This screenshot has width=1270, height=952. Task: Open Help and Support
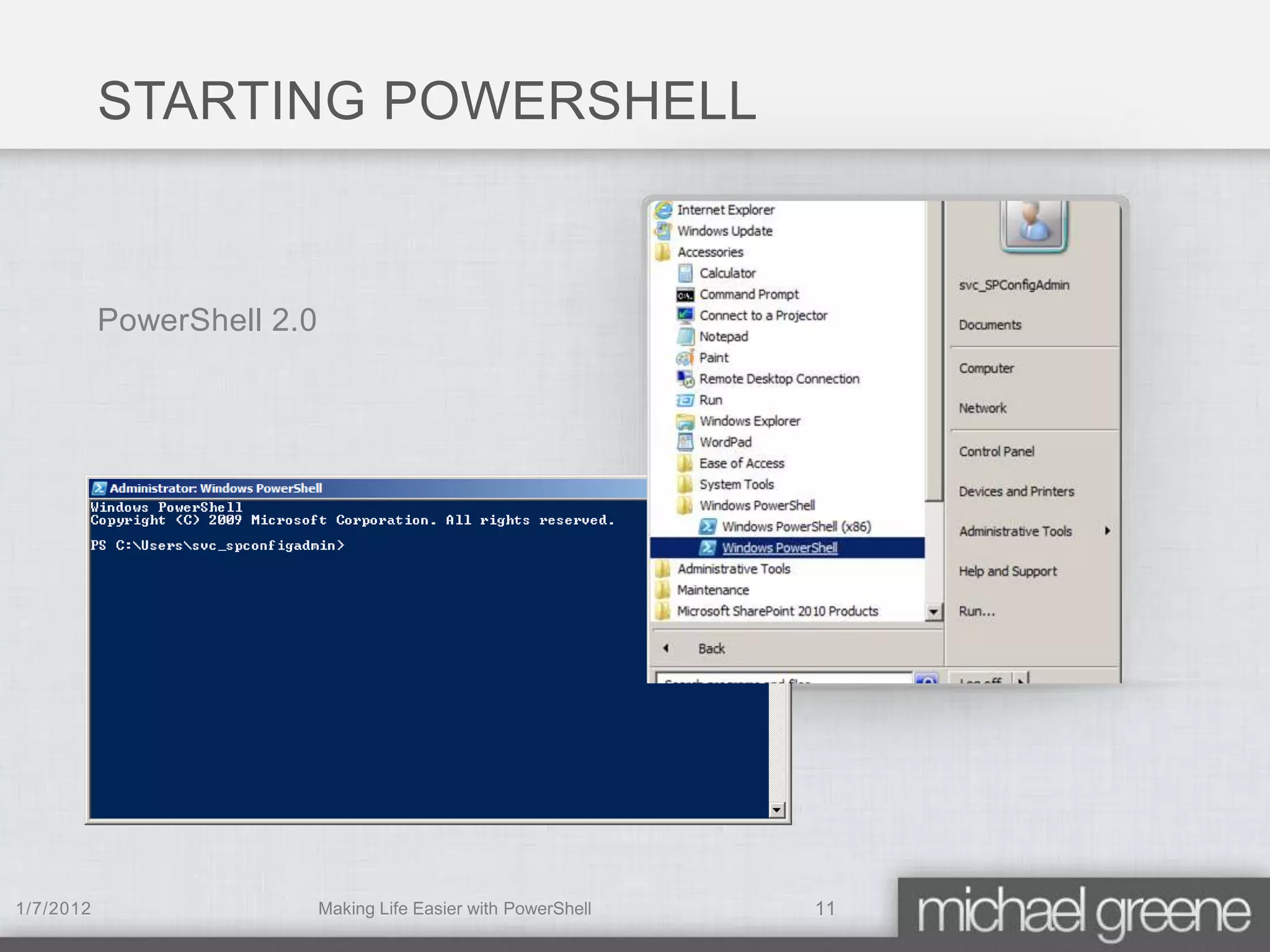point(1008,571)
